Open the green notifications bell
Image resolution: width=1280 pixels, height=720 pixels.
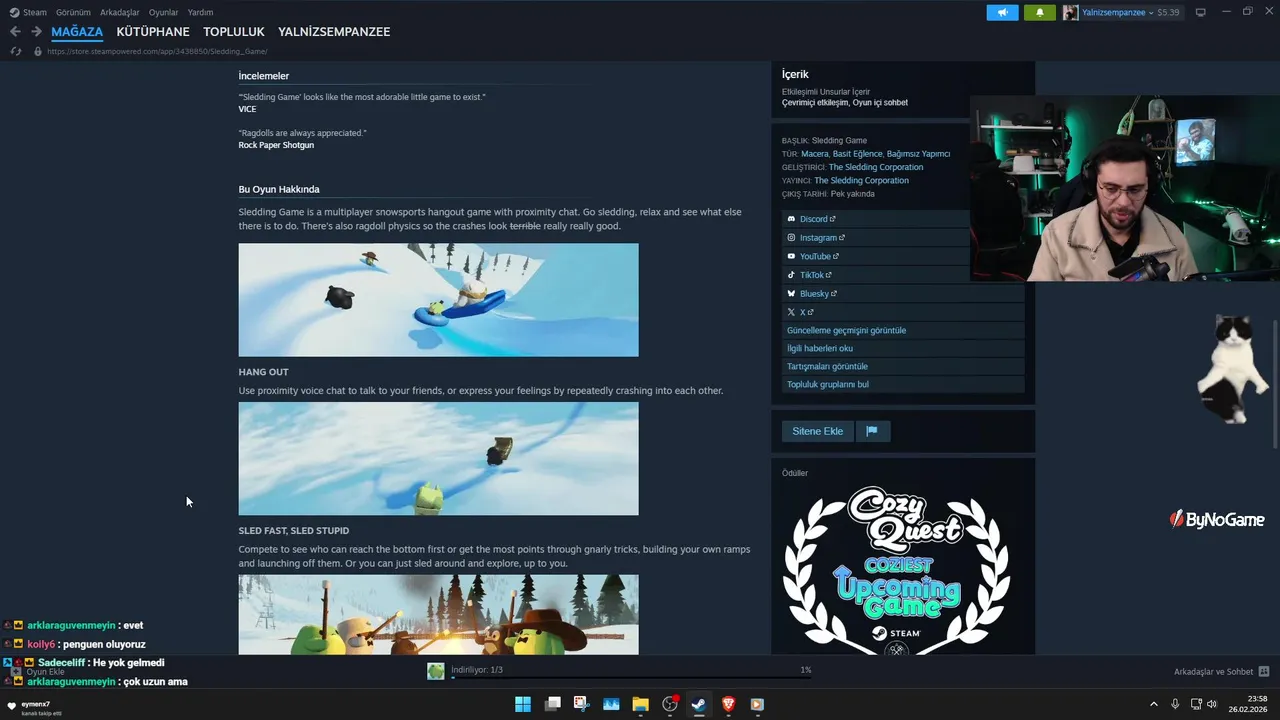(1039, 12)
